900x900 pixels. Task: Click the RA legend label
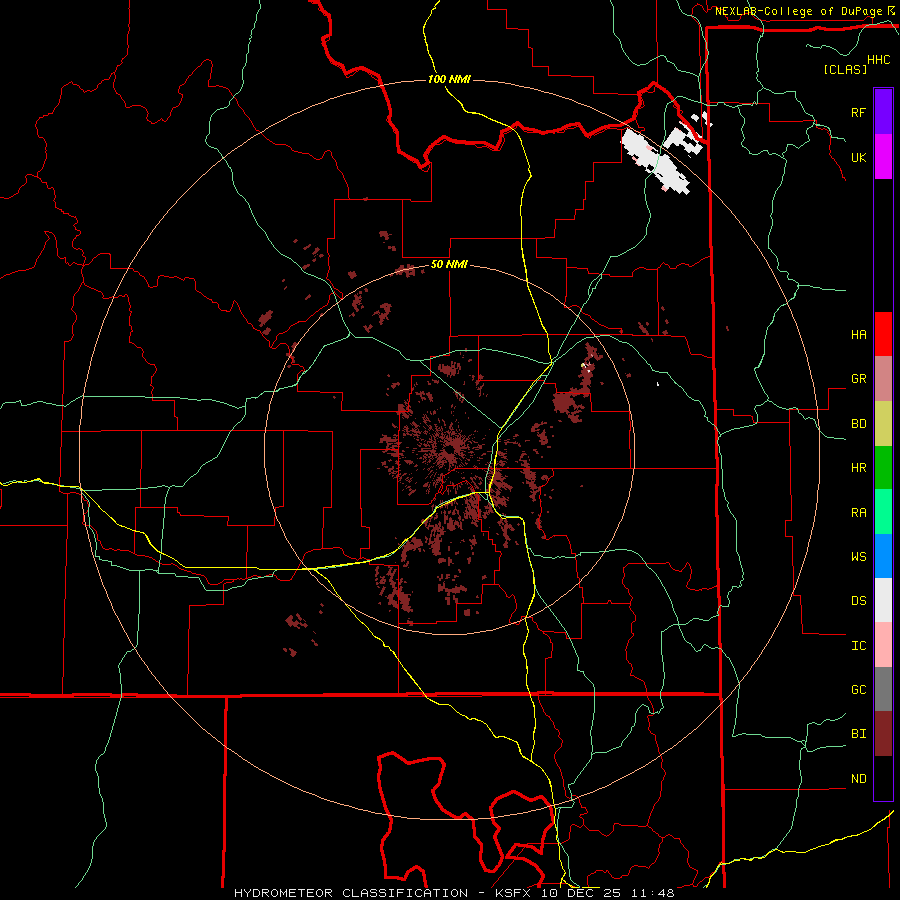pos(858,512)
